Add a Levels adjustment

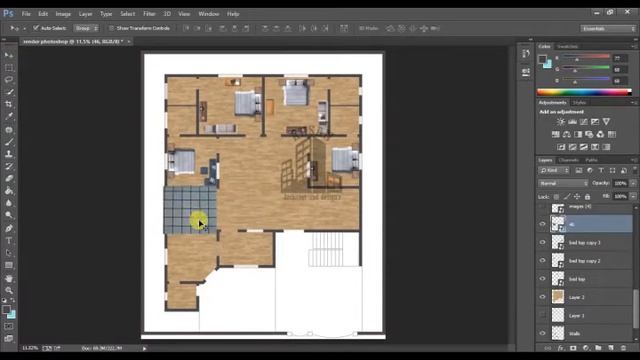572,122
